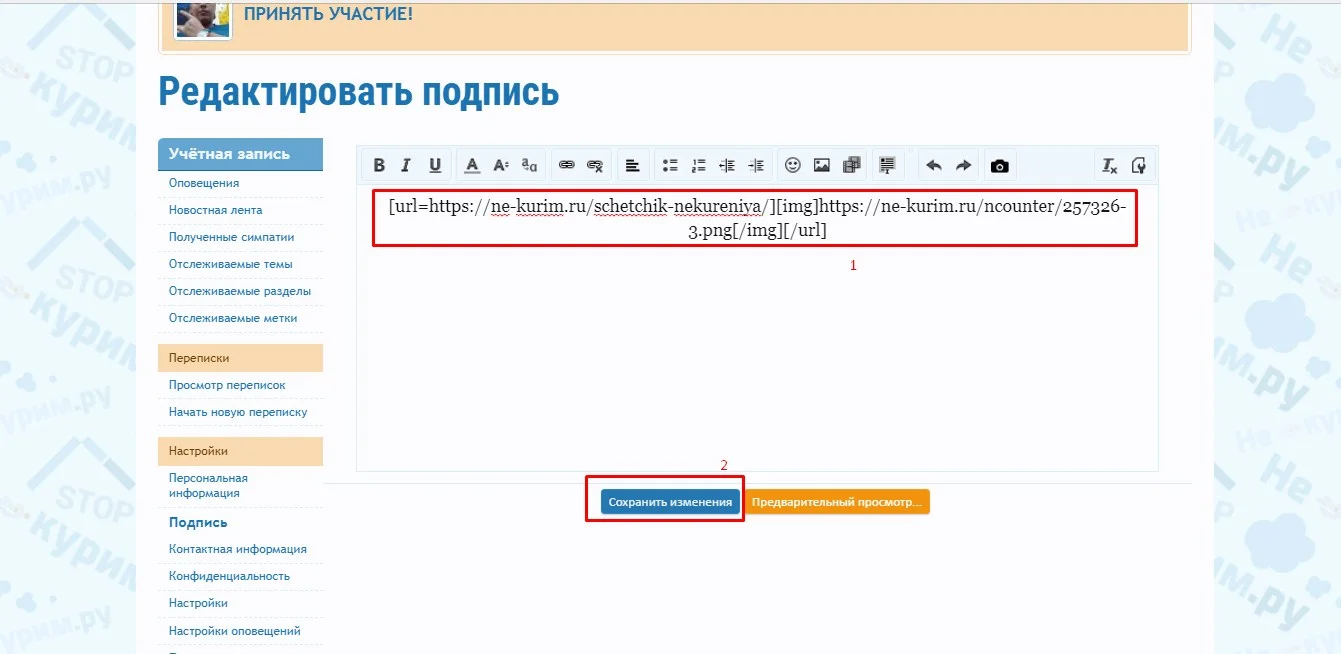Image resolution: width=1341 pixels, height=654 pixels.
Task: Open the font size selector
Action: (x=499, y=165)
